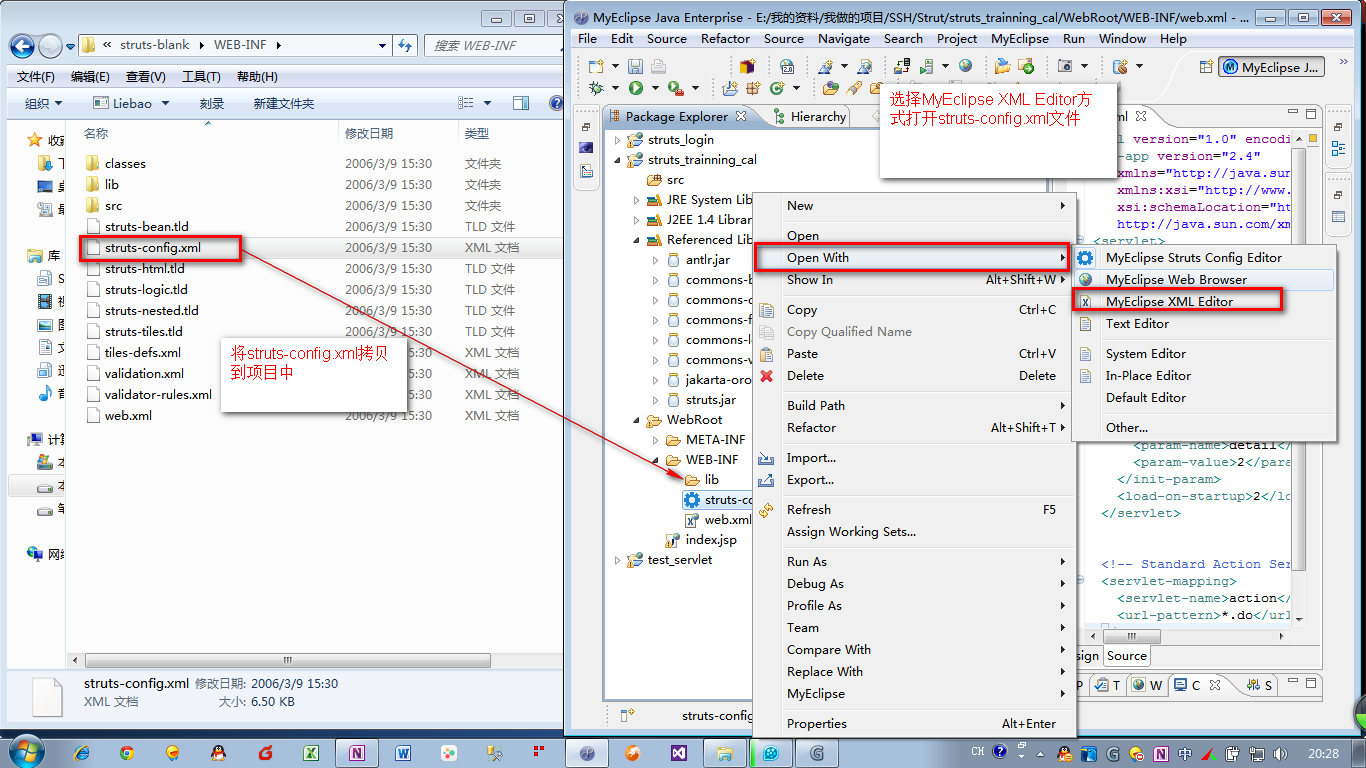Collapse the WebRoot folder node
Viewport: 1366px width, 768px height.
pyautogui.click(x=636, y=420)
